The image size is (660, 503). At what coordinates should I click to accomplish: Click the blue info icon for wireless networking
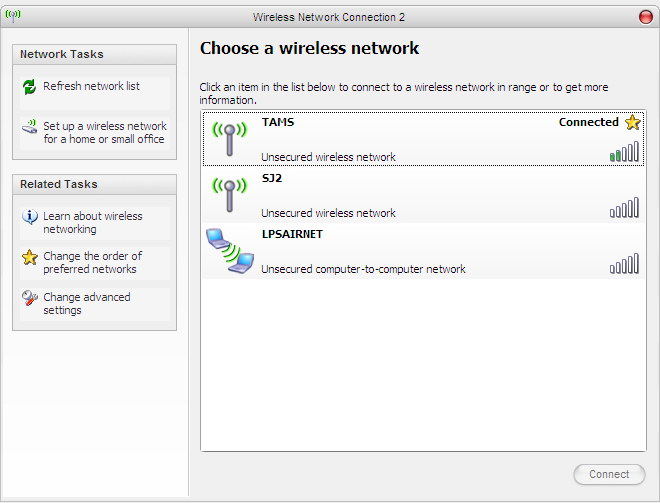click(30, 217)
